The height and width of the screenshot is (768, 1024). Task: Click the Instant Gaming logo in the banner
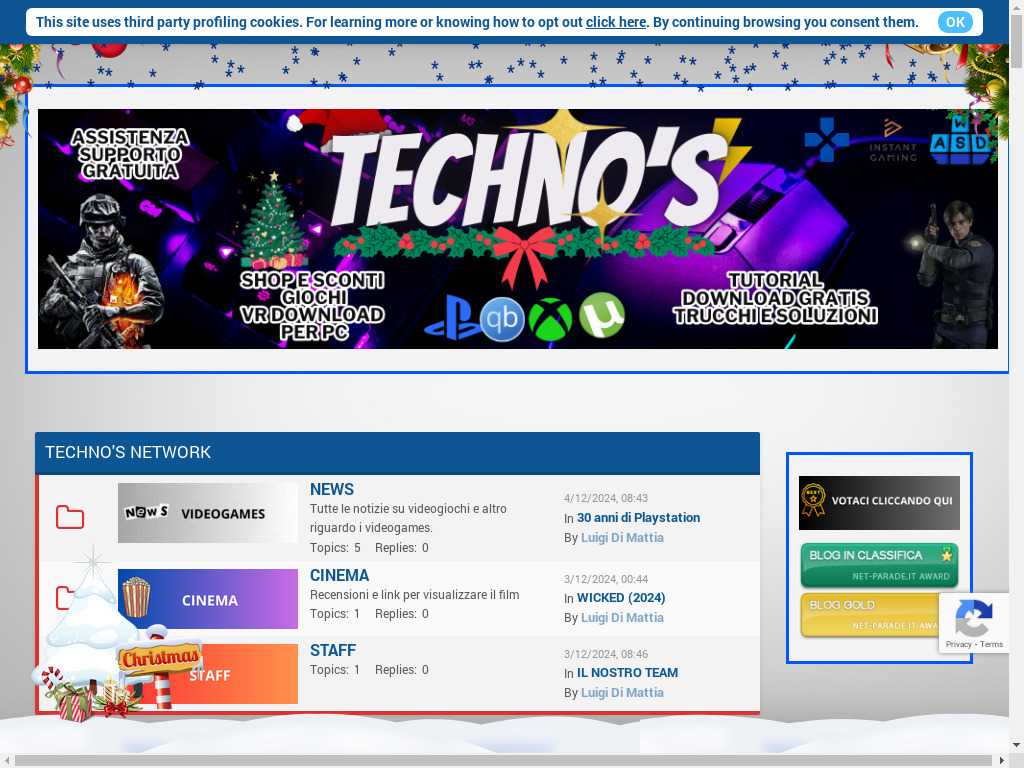click(x=893, y=140)
